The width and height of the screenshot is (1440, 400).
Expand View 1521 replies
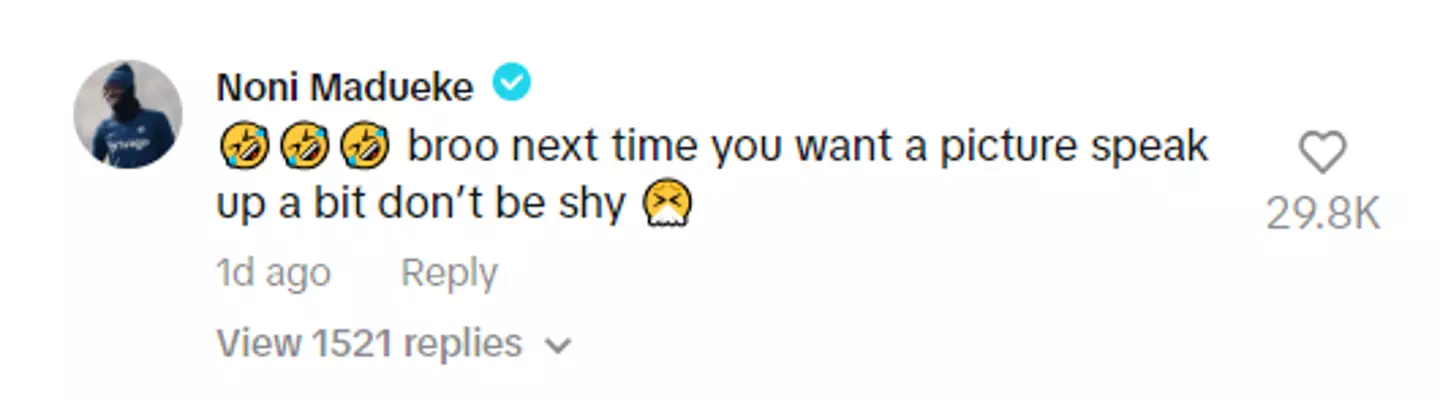pyautogui.click(x=369, y=343)
